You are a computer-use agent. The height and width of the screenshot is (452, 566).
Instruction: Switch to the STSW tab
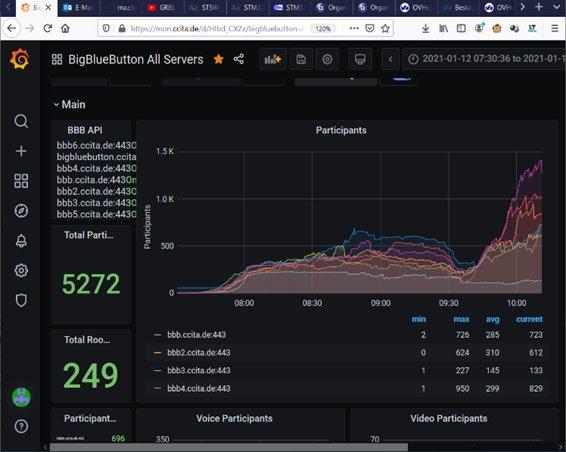point(204,8)
